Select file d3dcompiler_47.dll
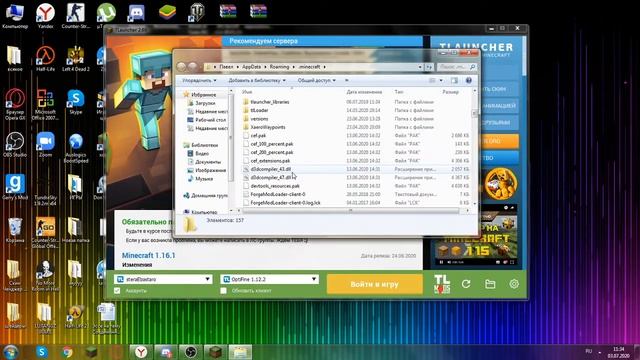 coord(271,178)
